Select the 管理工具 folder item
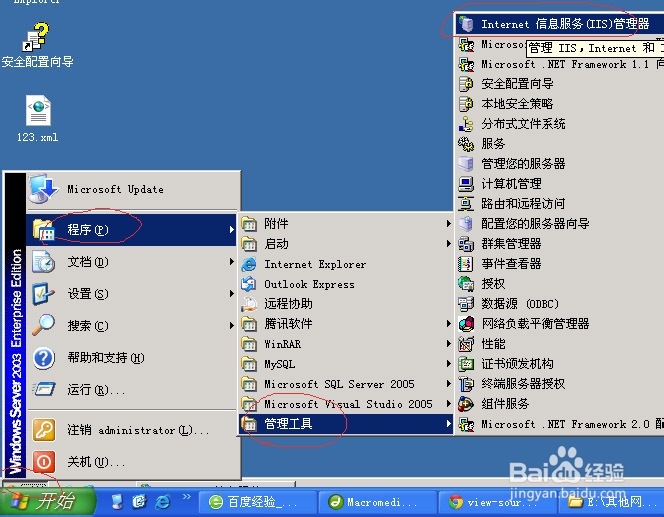Screen dimensions: 664x517 click(x=346, y=424)
